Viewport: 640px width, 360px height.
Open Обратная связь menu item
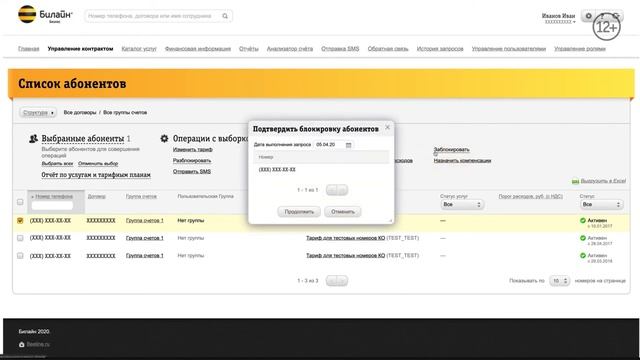point(388,49)
